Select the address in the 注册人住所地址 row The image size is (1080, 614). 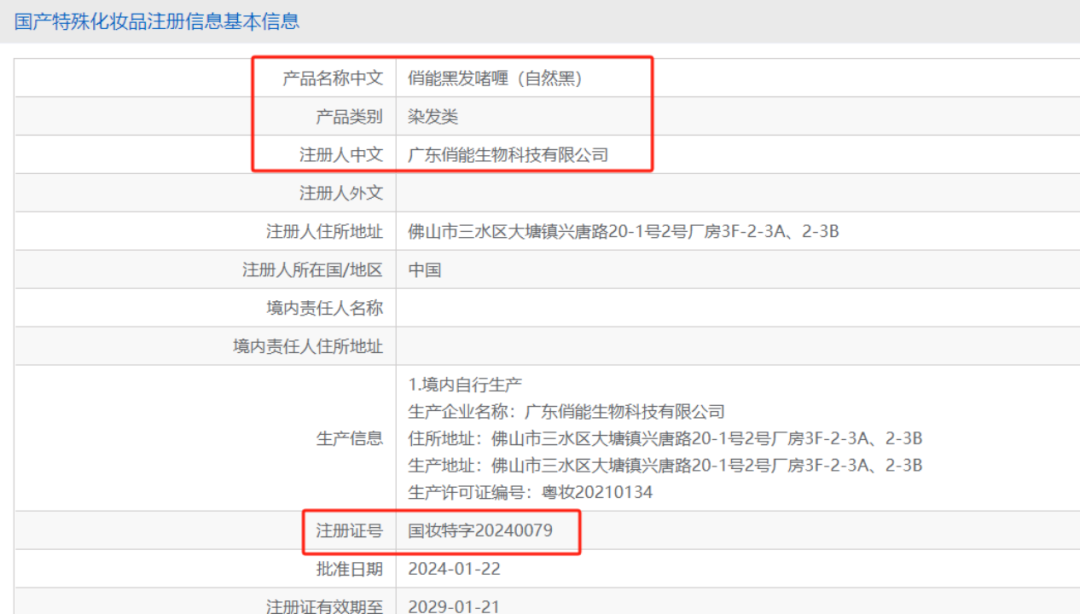623,232
